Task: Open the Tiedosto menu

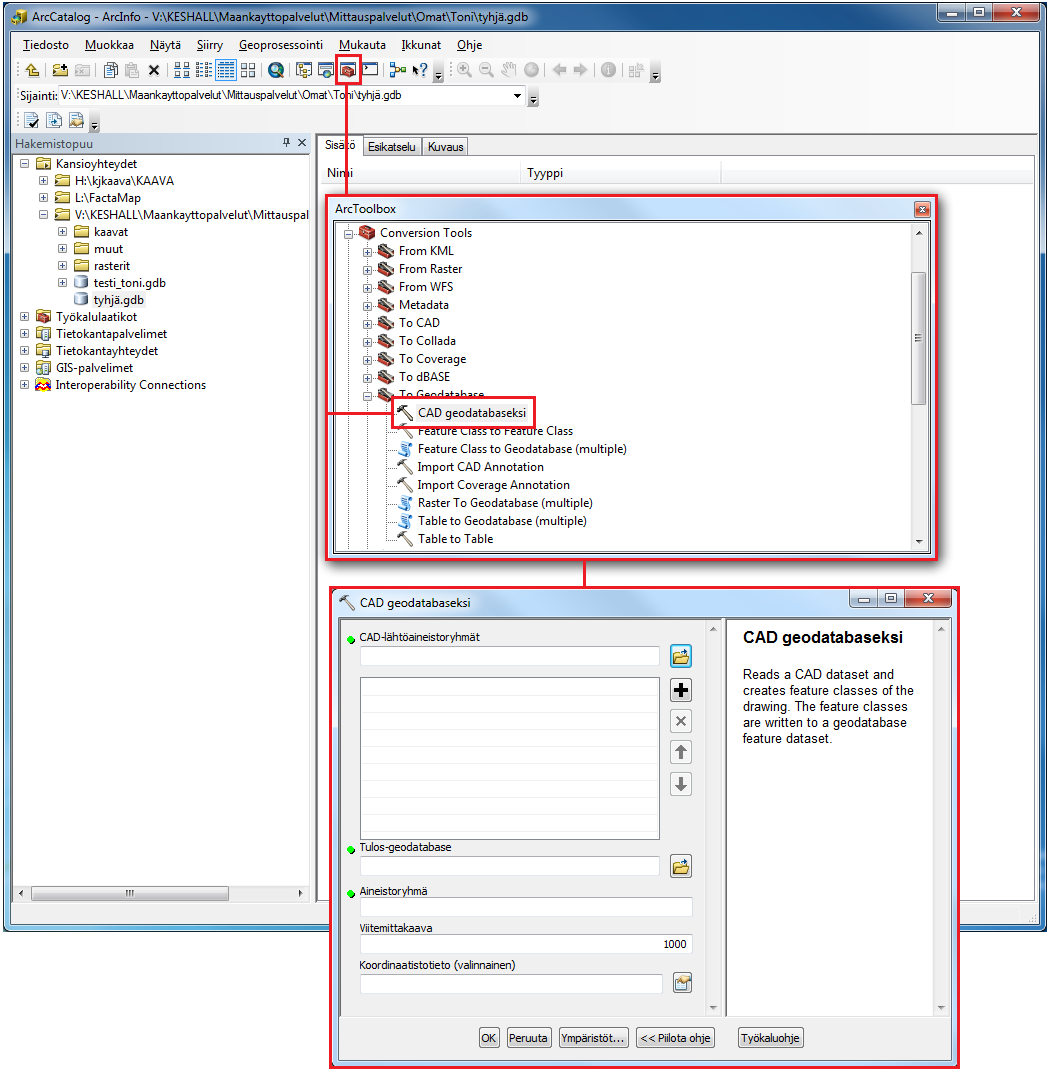Action: pos(46,45)
